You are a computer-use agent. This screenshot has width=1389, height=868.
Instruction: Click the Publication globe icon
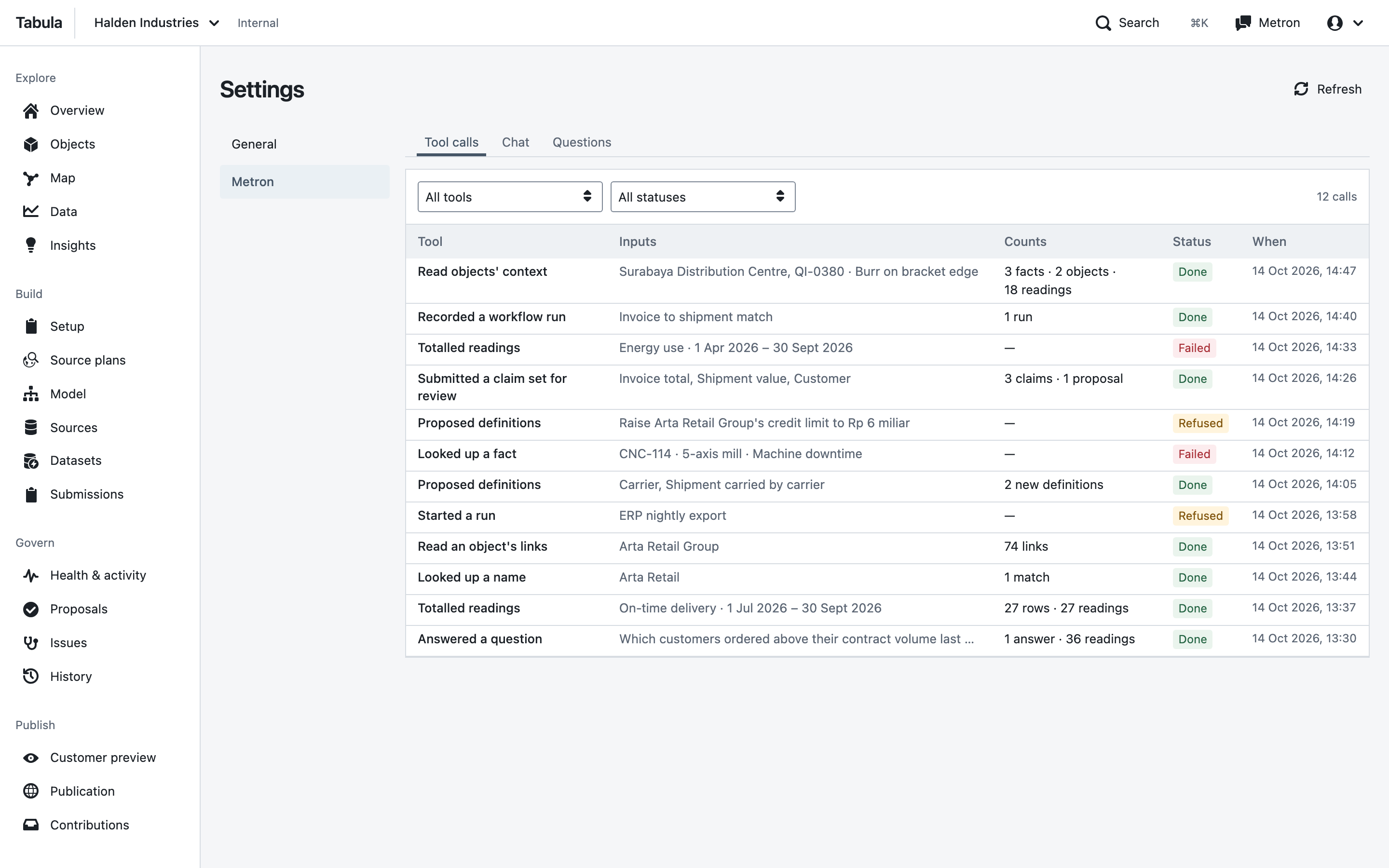tap(31, 792)
